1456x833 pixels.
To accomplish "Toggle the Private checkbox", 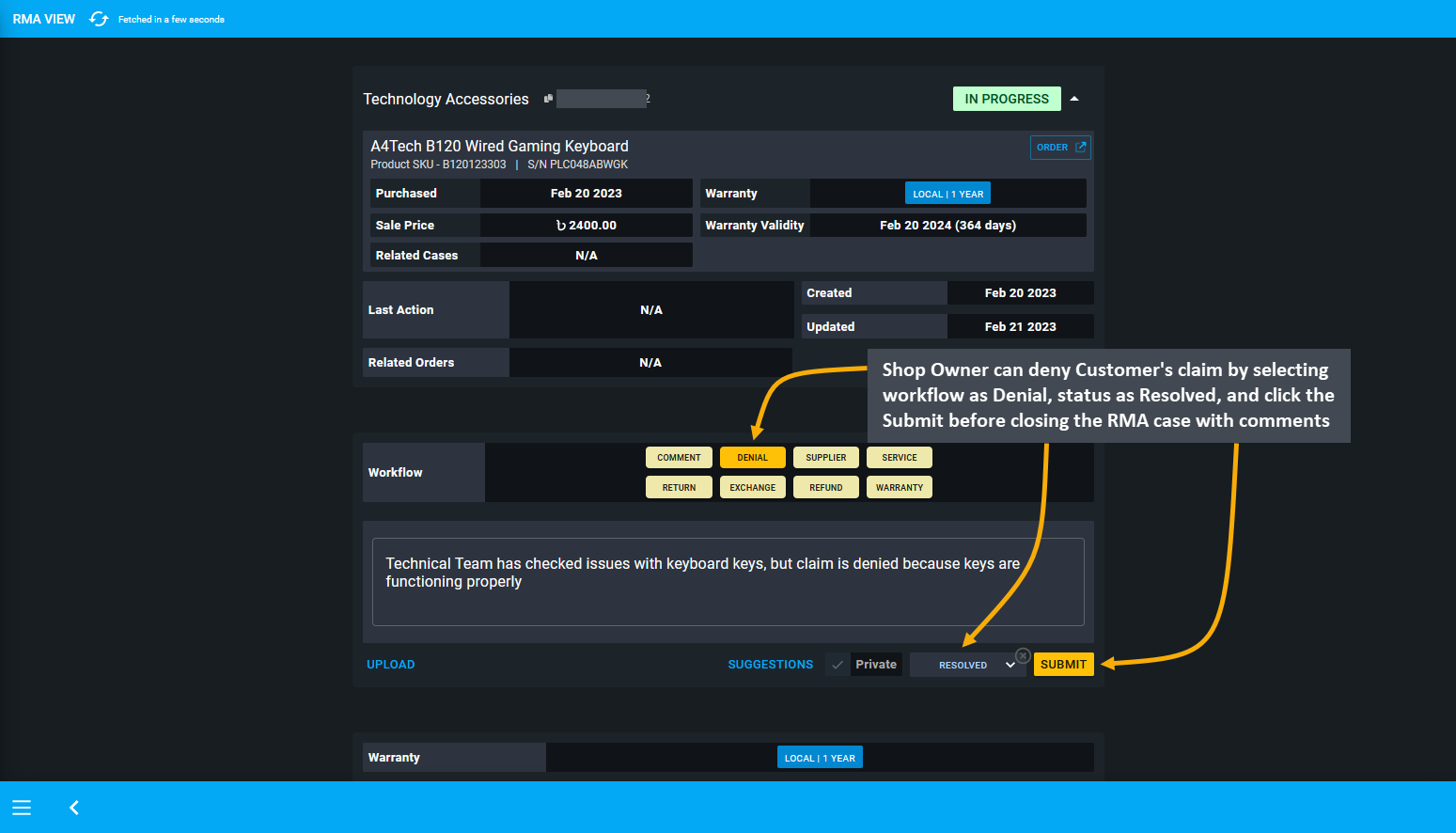I will coord(837,665).
